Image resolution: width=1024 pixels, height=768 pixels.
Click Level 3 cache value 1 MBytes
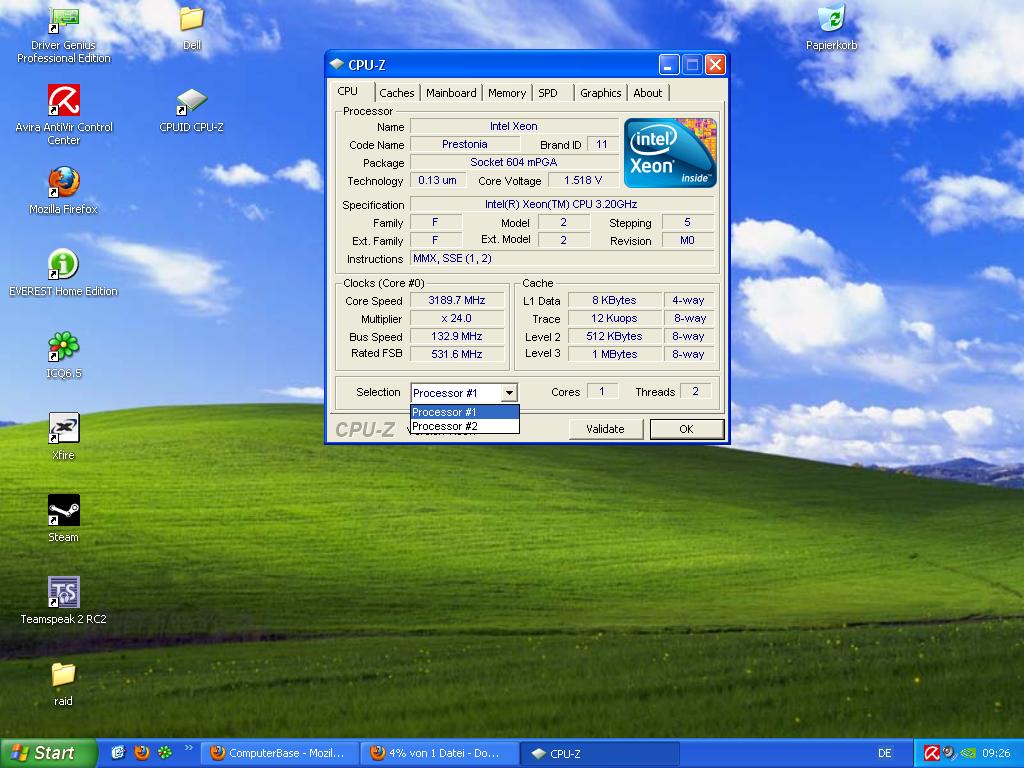(x=615, y=354)
